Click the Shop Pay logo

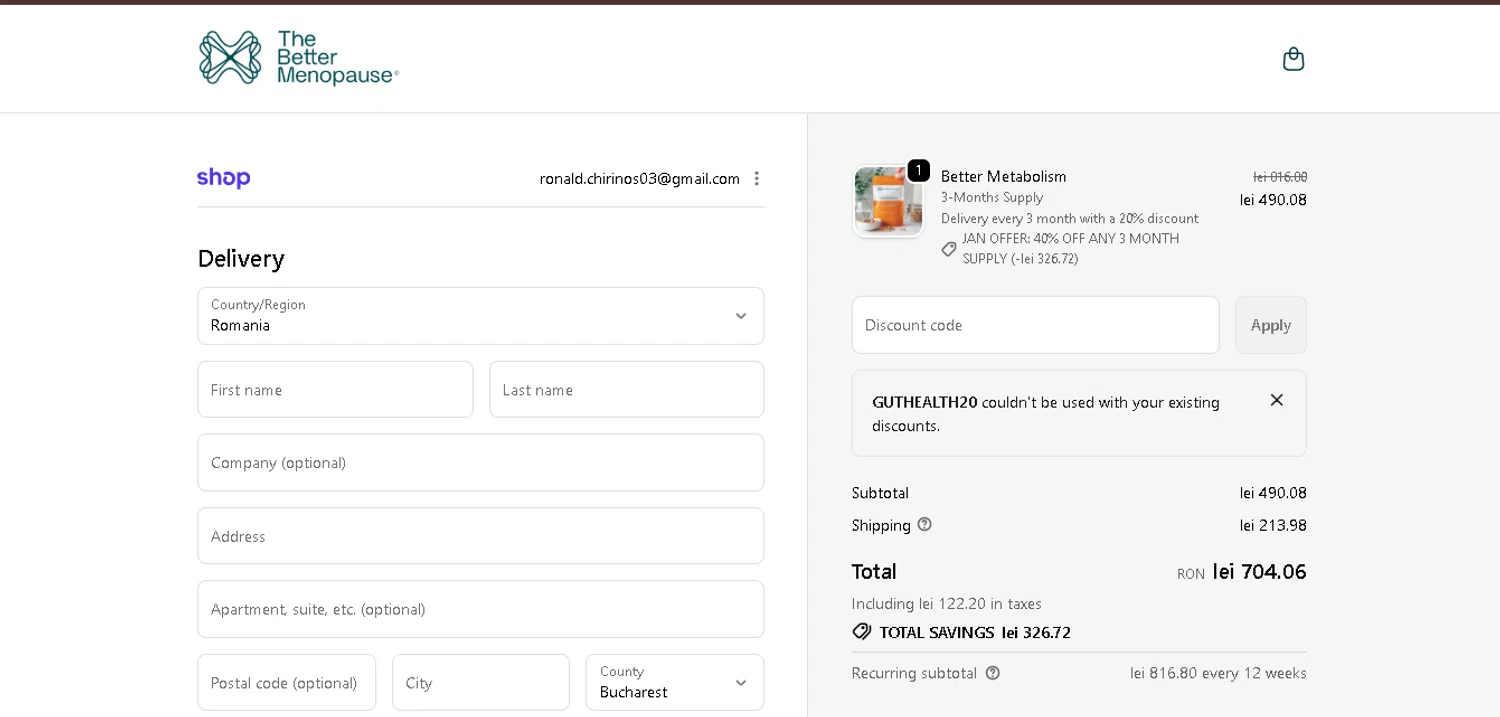coord(224,178)
